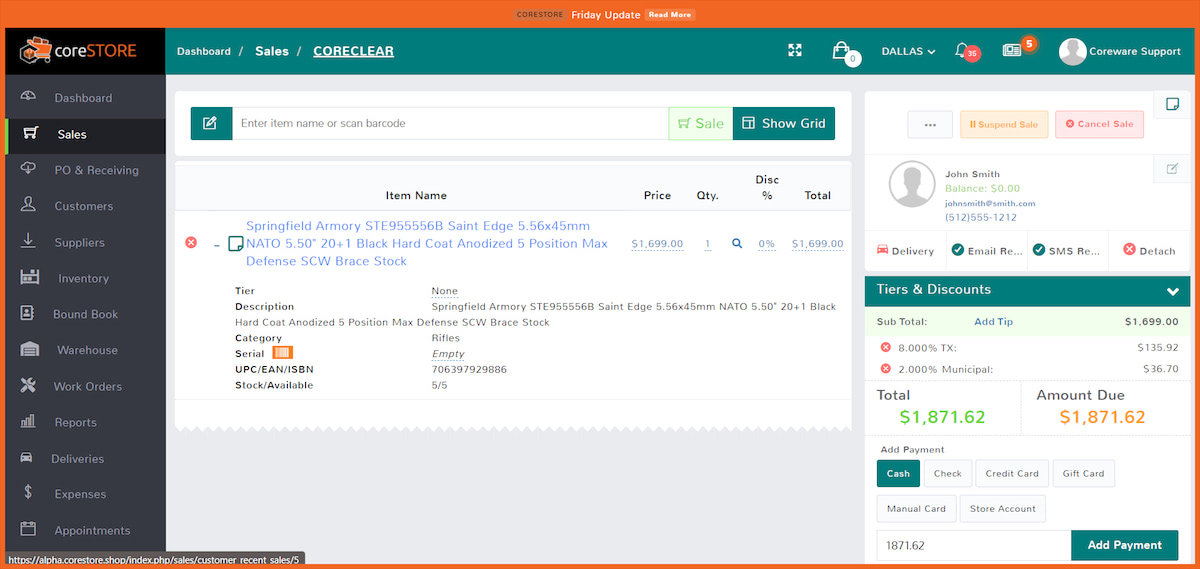Click the Deliveries car icon
The image size is (1200, 569).
28,458
